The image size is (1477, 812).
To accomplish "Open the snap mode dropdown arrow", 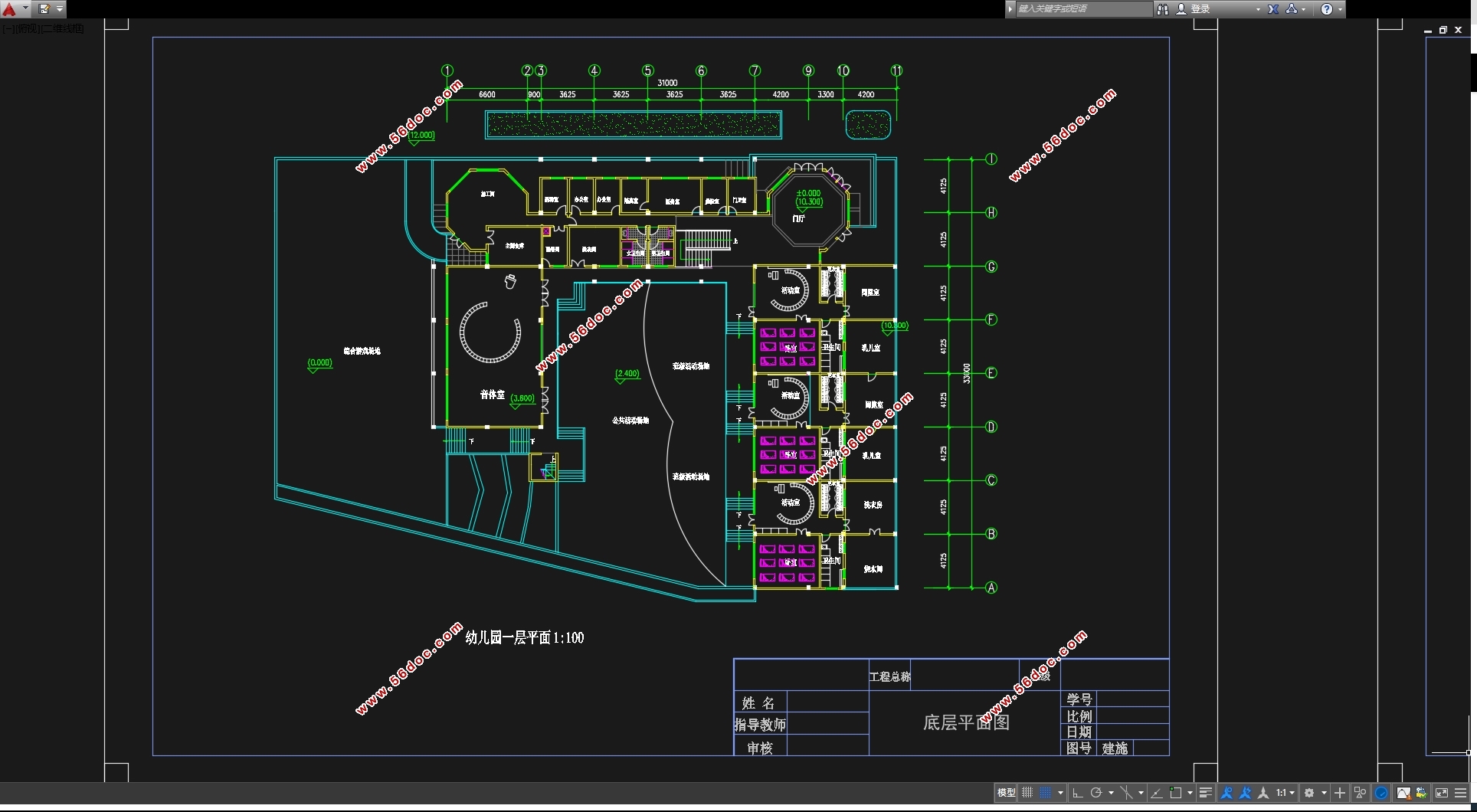I will click(x=1060, y=793).
